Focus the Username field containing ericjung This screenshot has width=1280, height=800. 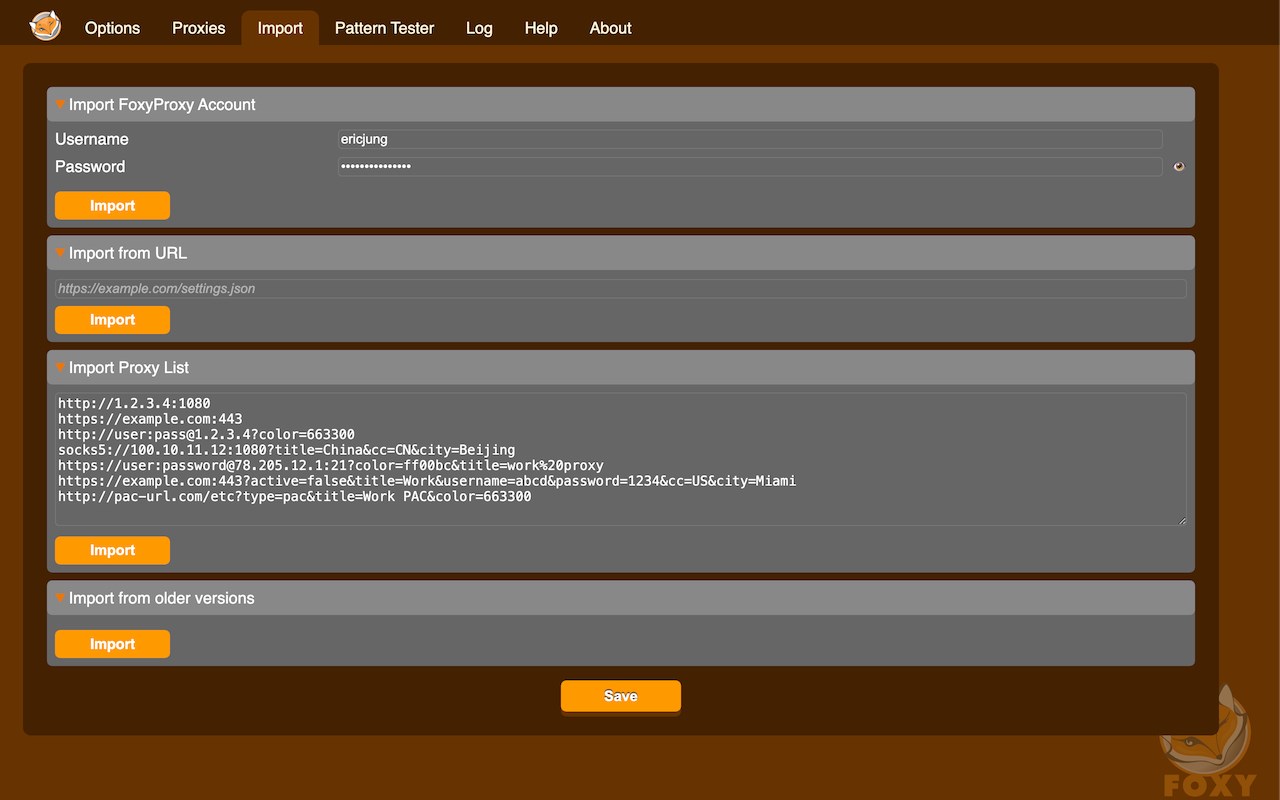click(750, 139)
